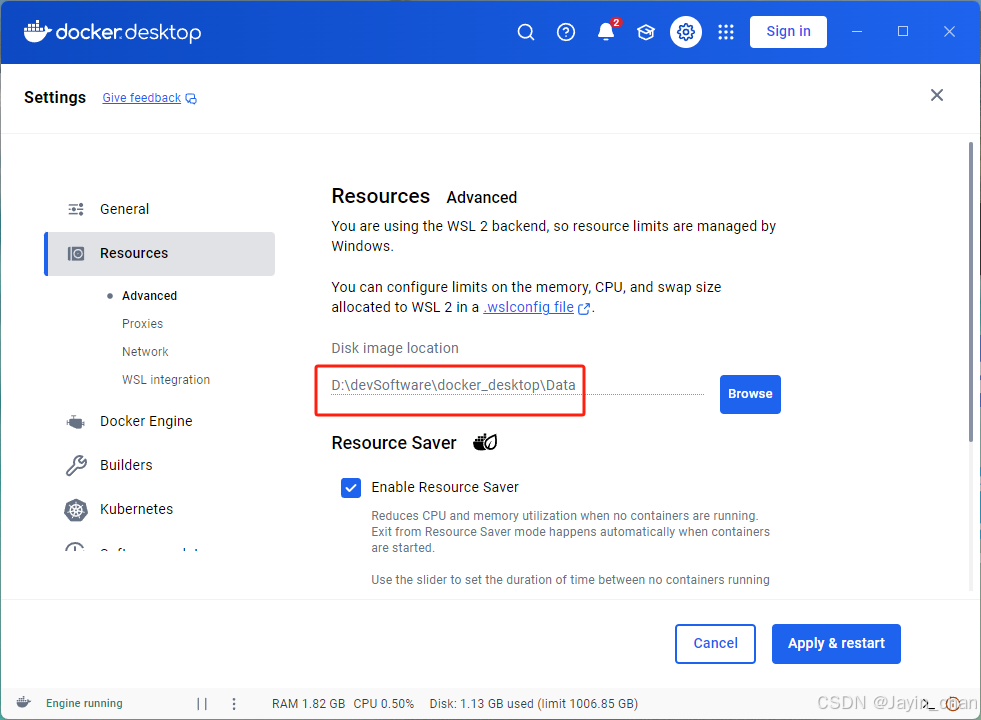Open the apps grid icon

click(x=726, y=32)
